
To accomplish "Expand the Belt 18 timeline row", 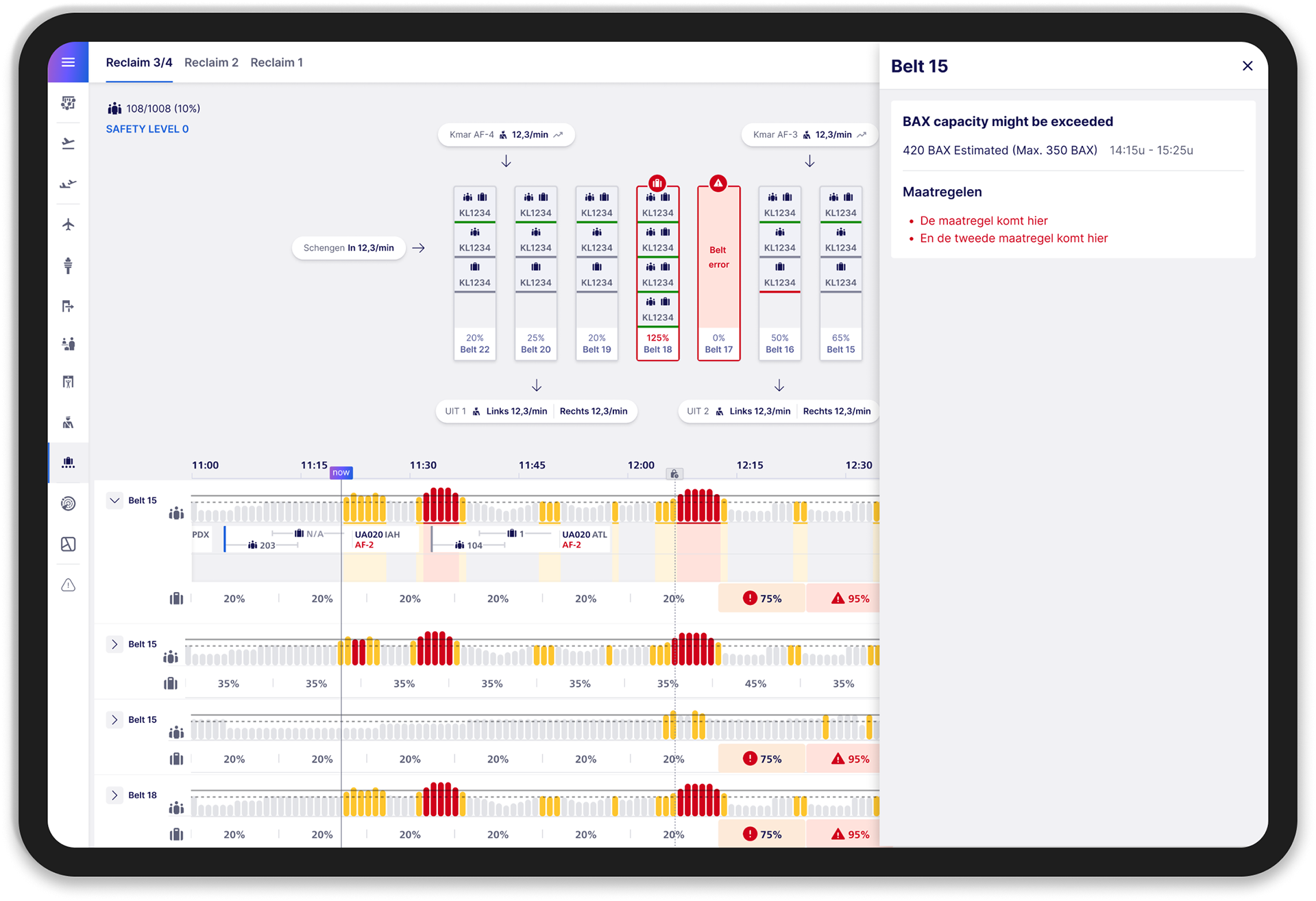I will tap(114, 795).
